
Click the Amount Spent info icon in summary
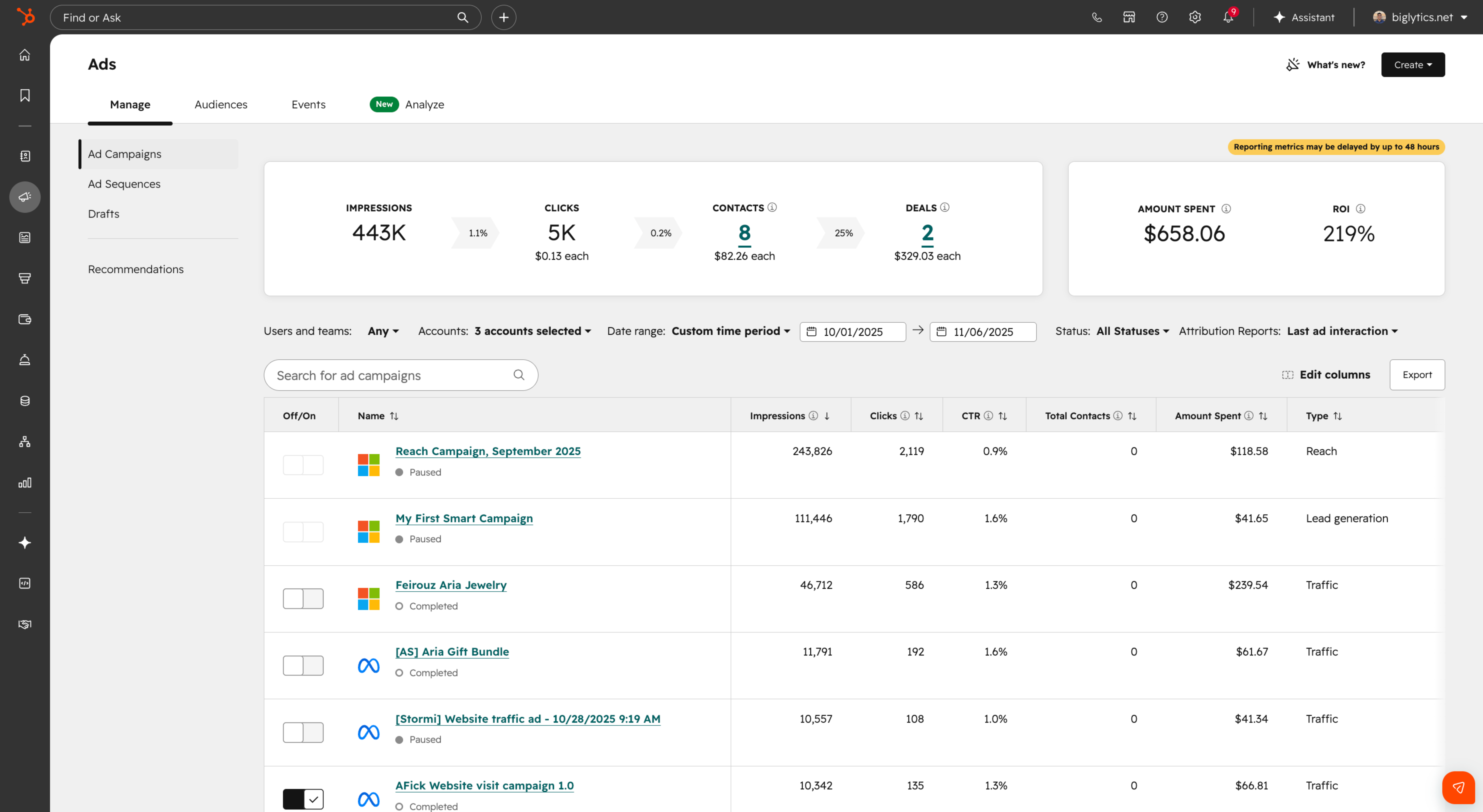point(1226,208)
